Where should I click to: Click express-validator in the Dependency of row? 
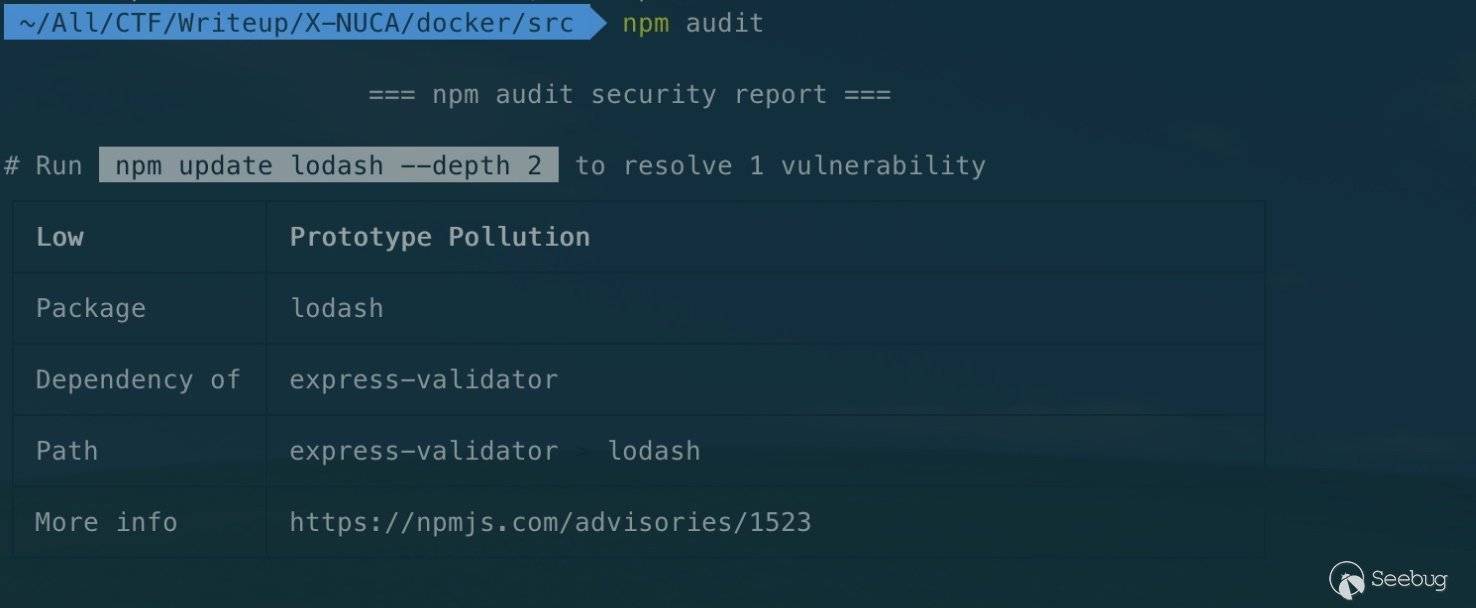click(423, 380)
